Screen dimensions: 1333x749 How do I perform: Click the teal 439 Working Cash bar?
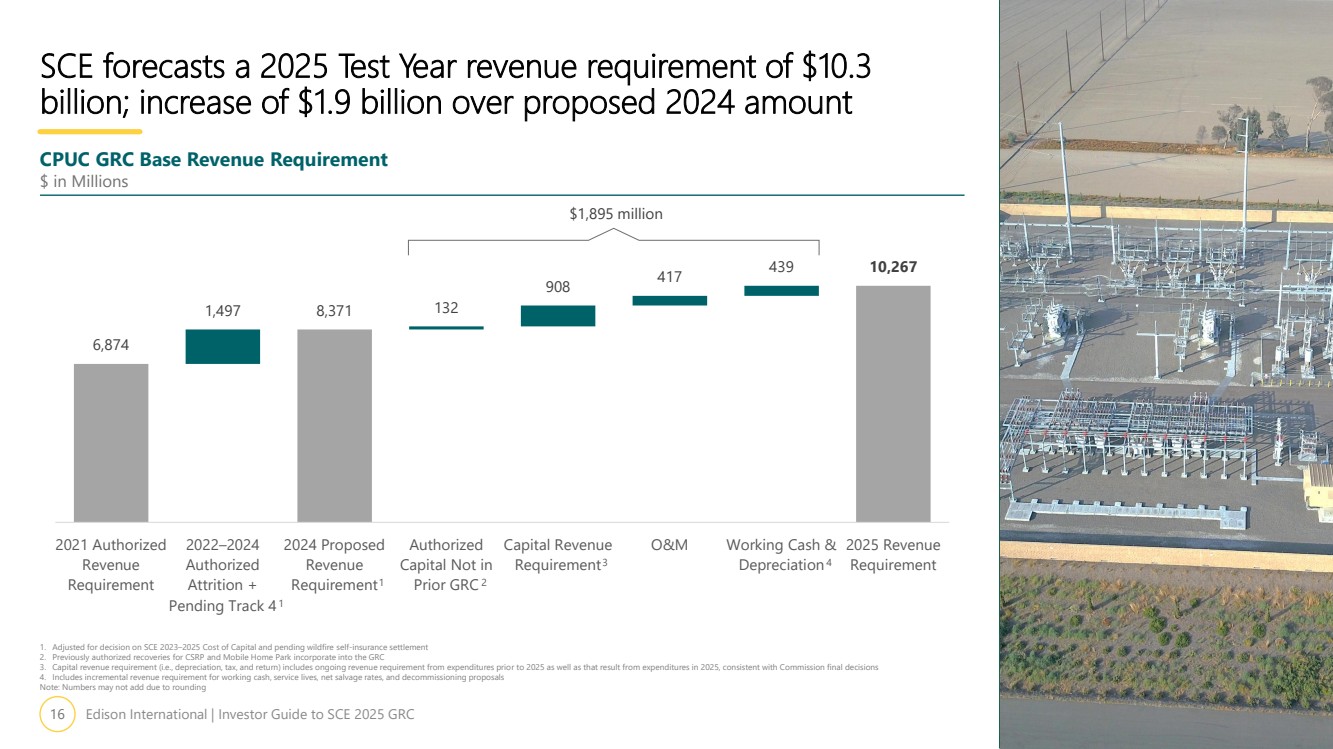781,291
